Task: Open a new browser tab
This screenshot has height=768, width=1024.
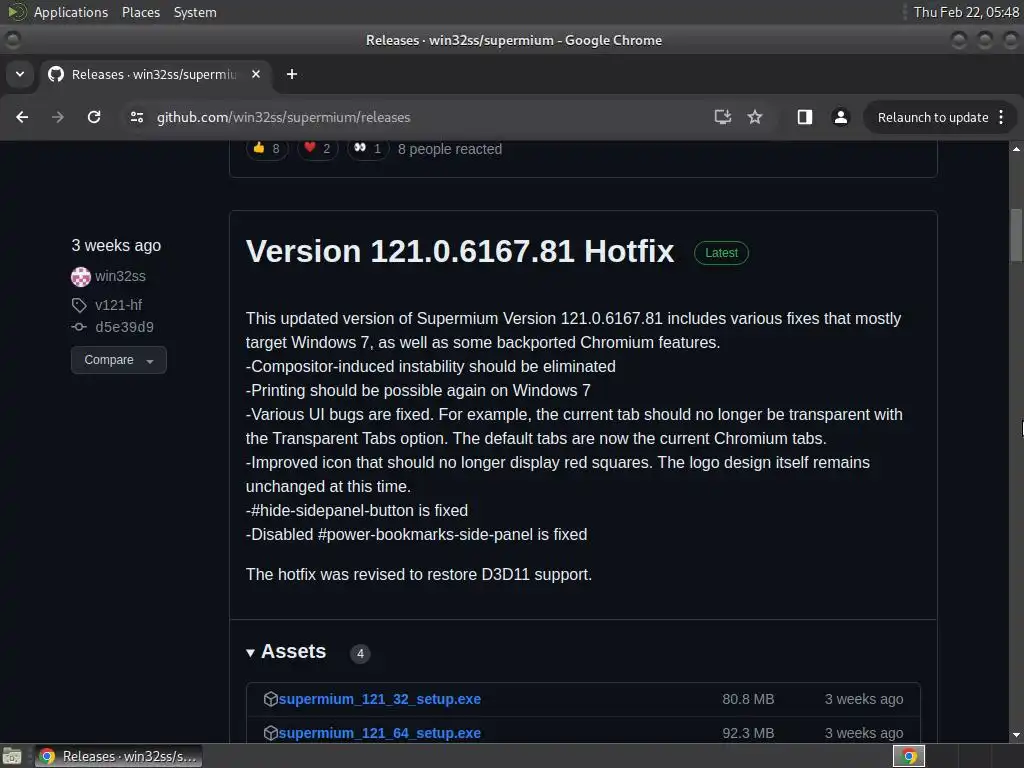Action: pyautogui.click(x=292, y=74)
